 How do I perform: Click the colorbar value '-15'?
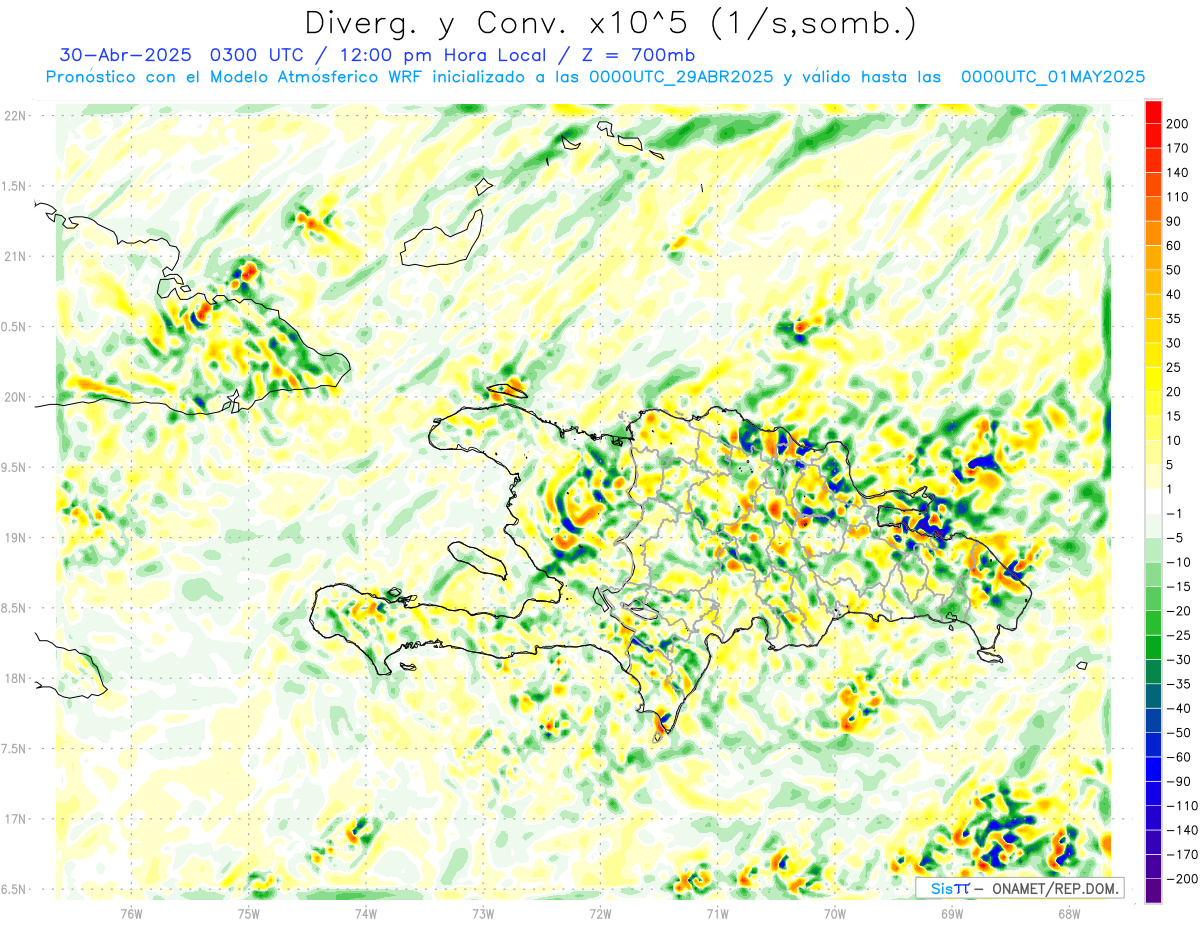[x=1178, y=587]
